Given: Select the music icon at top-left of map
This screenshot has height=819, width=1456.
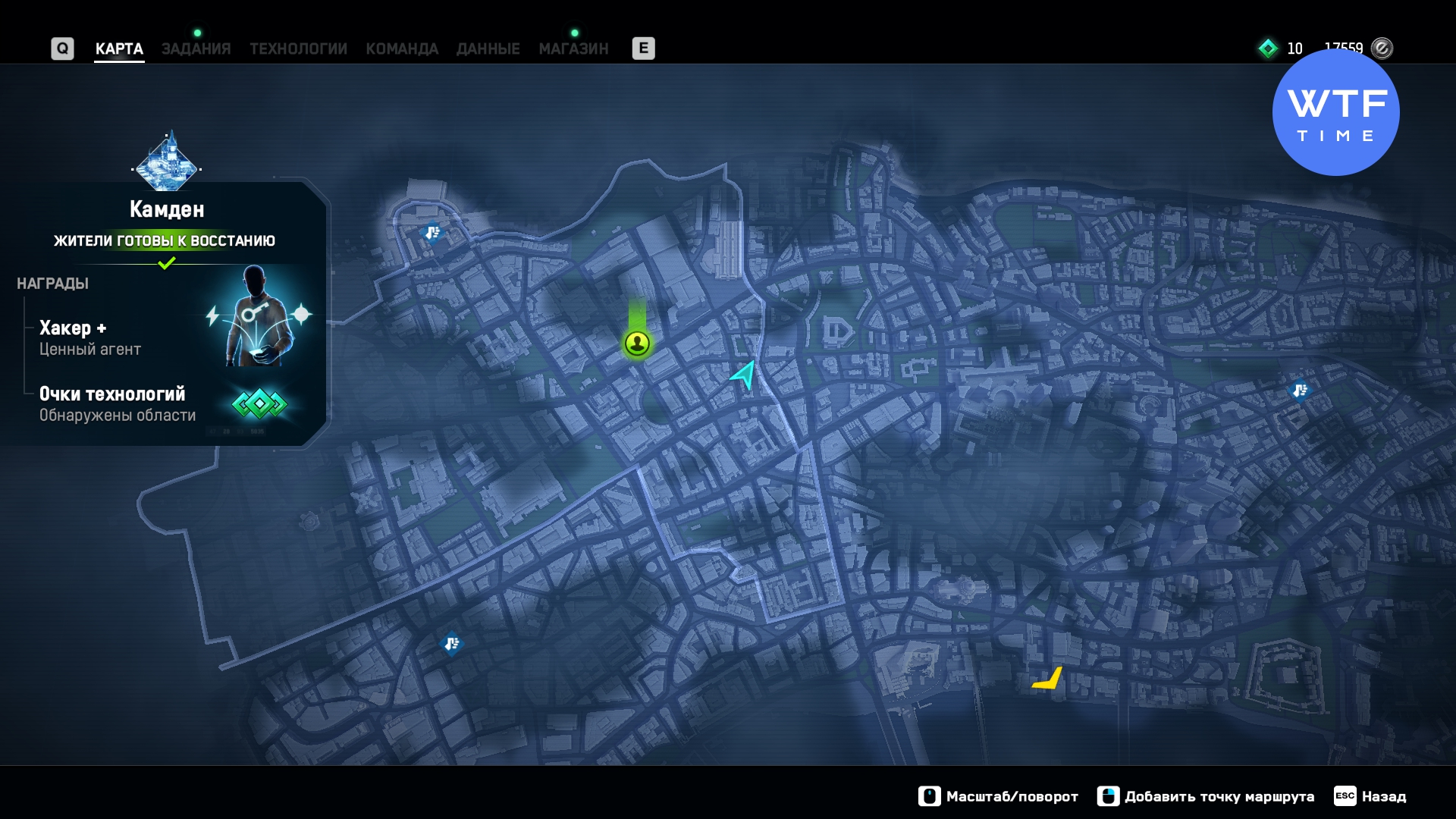Looking at the screenshot, I should pos(432,232).
